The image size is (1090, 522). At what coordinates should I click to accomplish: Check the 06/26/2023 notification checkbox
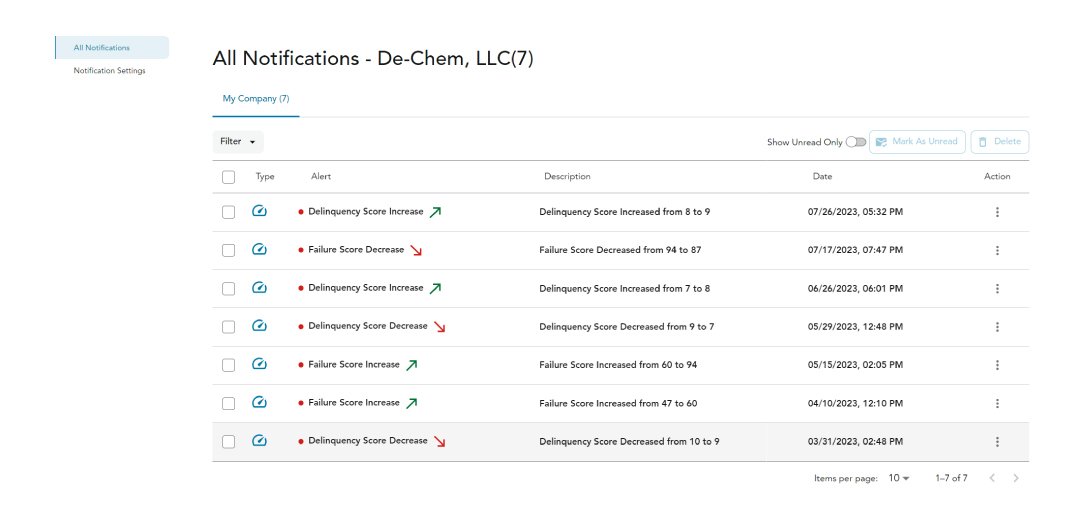click(x=229, y=288)
